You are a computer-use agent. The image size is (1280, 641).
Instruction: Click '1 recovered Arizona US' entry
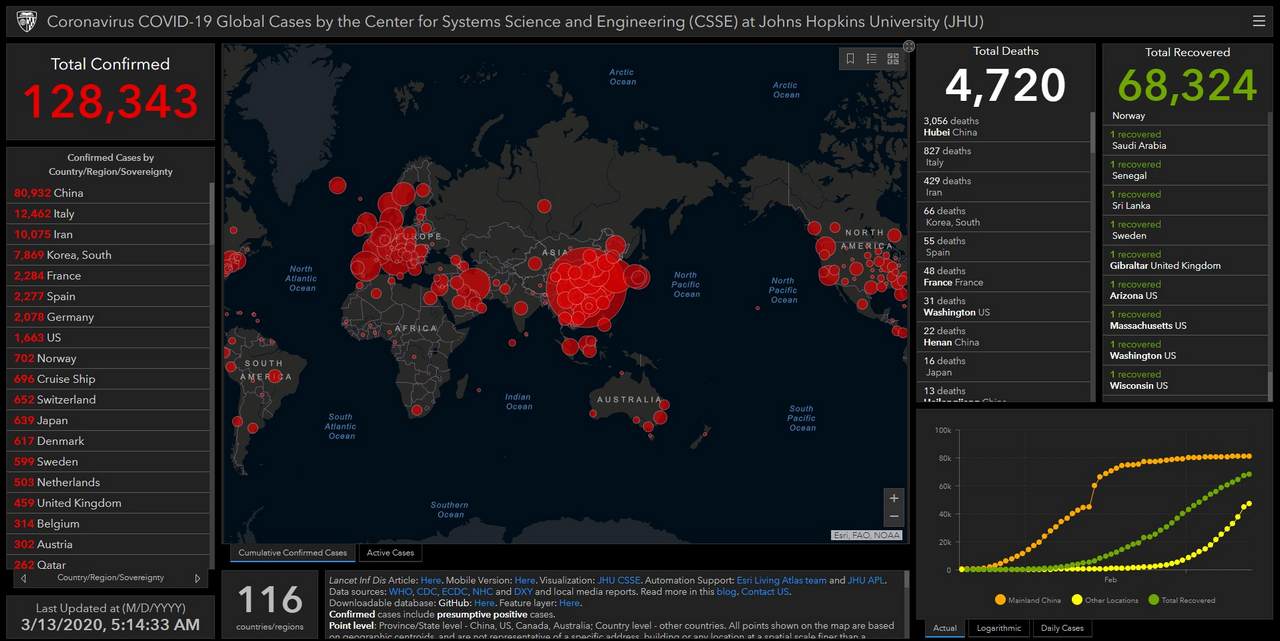coord(1187,290)
